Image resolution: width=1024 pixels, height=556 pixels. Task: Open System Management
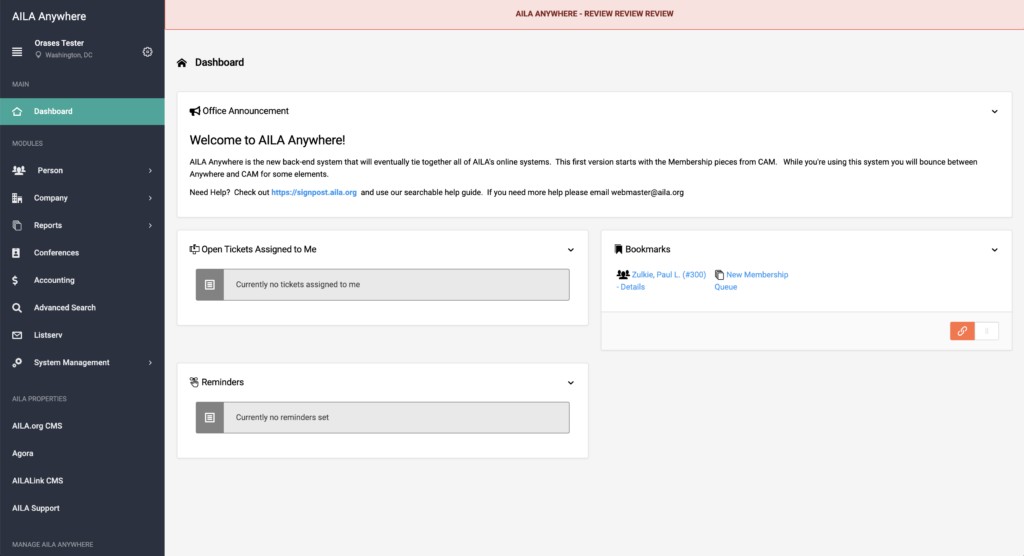click(82, 363)
